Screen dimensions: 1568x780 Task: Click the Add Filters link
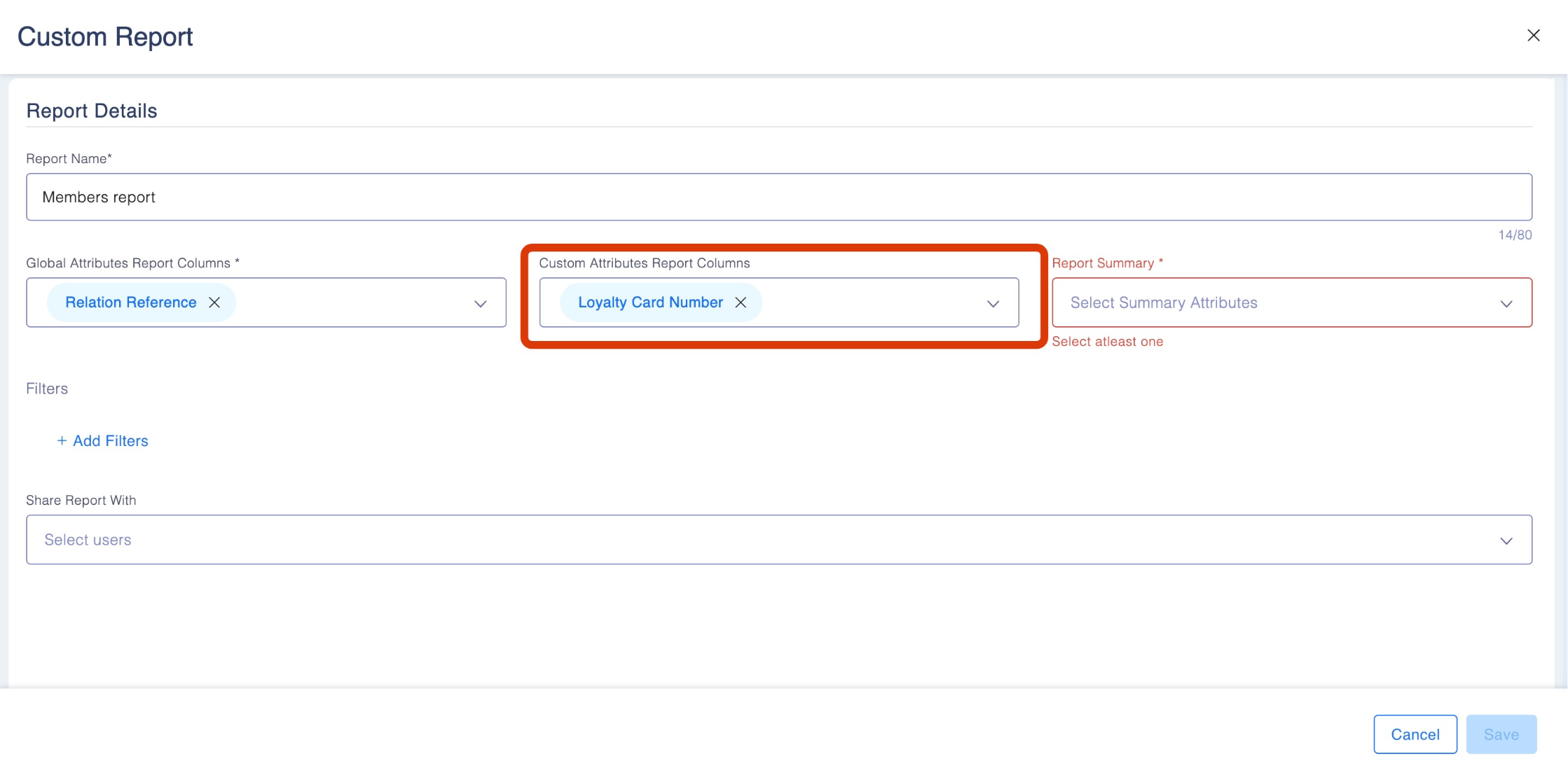pyautogui.click(x=111, y=440)
